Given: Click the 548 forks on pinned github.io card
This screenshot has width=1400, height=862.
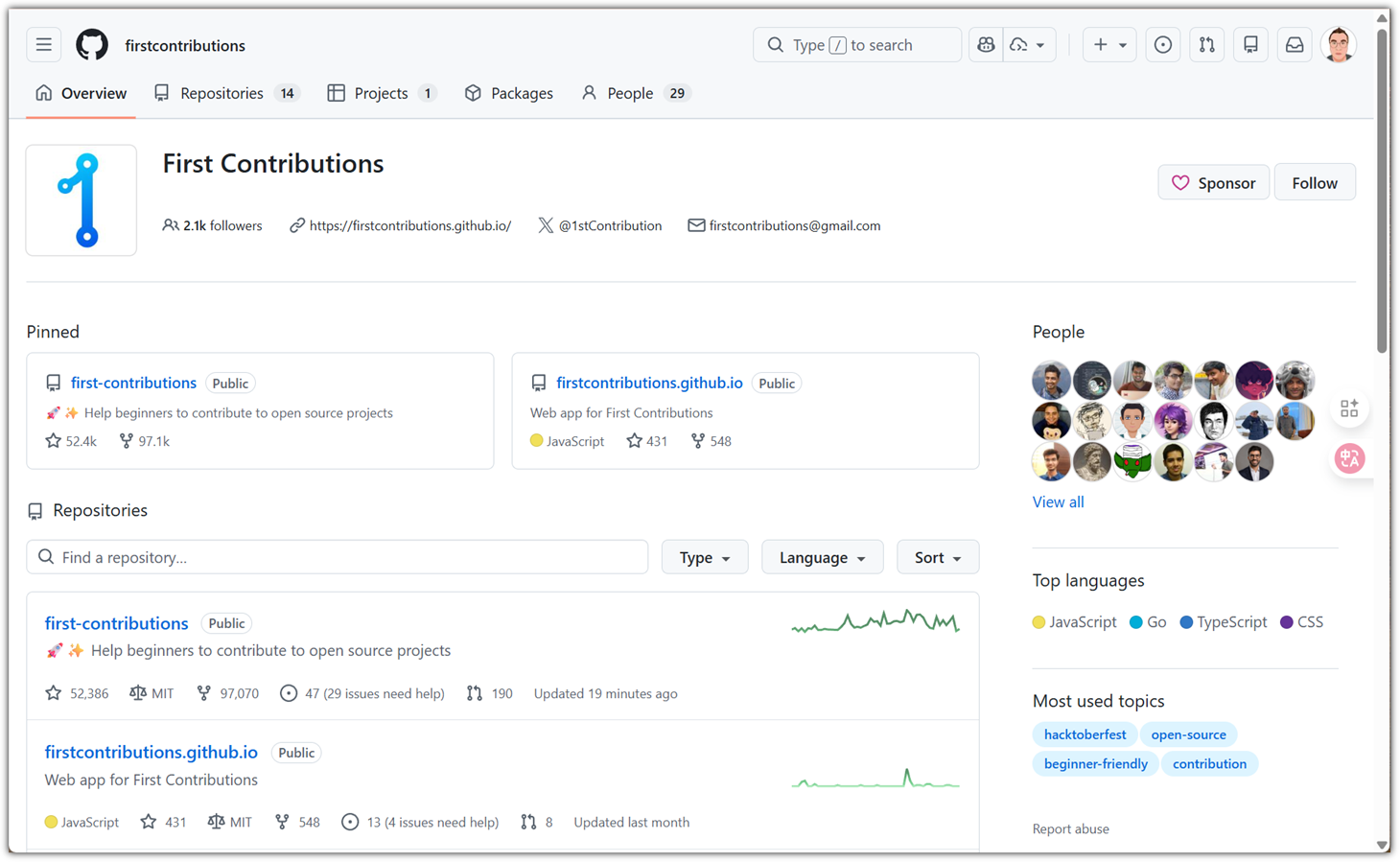Looking at the screenshot, I should click(711, 441).
